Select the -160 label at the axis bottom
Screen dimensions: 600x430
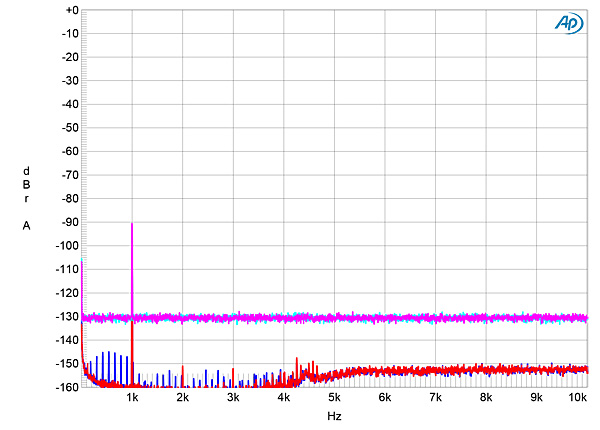tap(66, 387)
